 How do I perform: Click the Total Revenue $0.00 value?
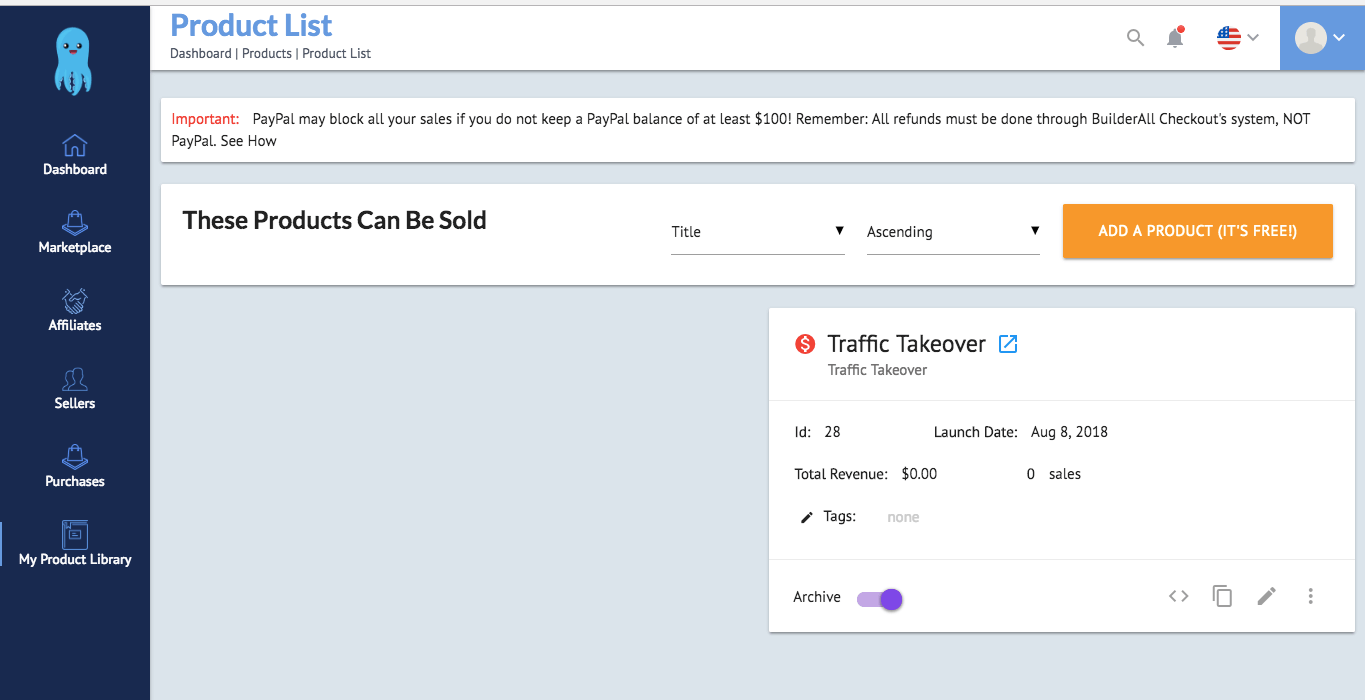point(919,474)
